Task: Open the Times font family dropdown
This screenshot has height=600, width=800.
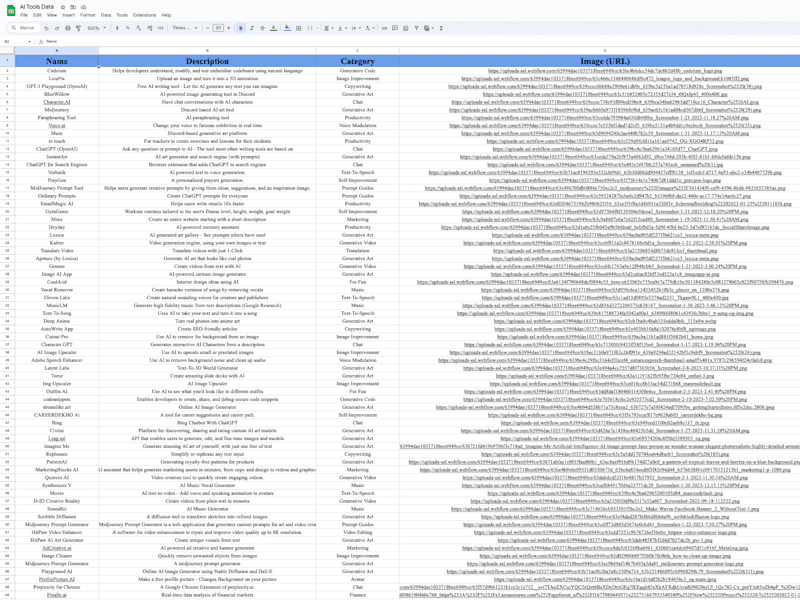Action: pos(185,28)
